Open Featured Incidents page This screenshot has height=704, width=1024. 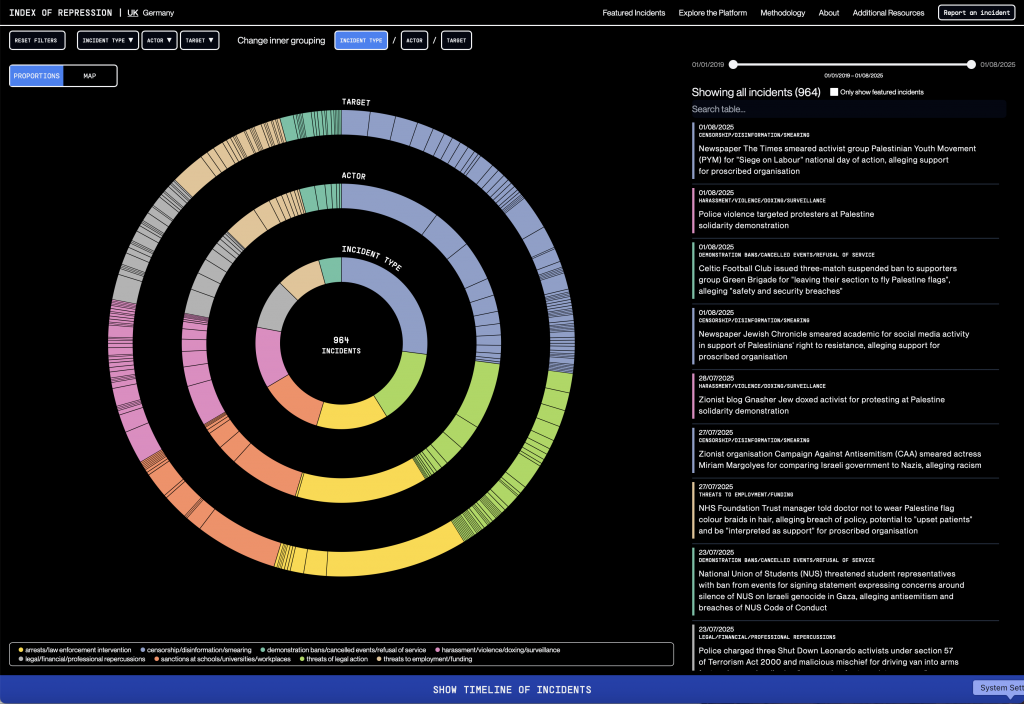click(633, 12)
